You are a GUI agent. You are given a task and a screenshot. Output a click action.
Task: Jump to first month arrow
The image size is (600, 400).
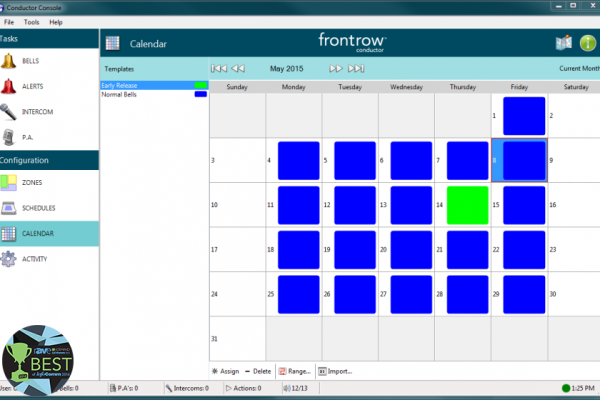coord(219,69)
